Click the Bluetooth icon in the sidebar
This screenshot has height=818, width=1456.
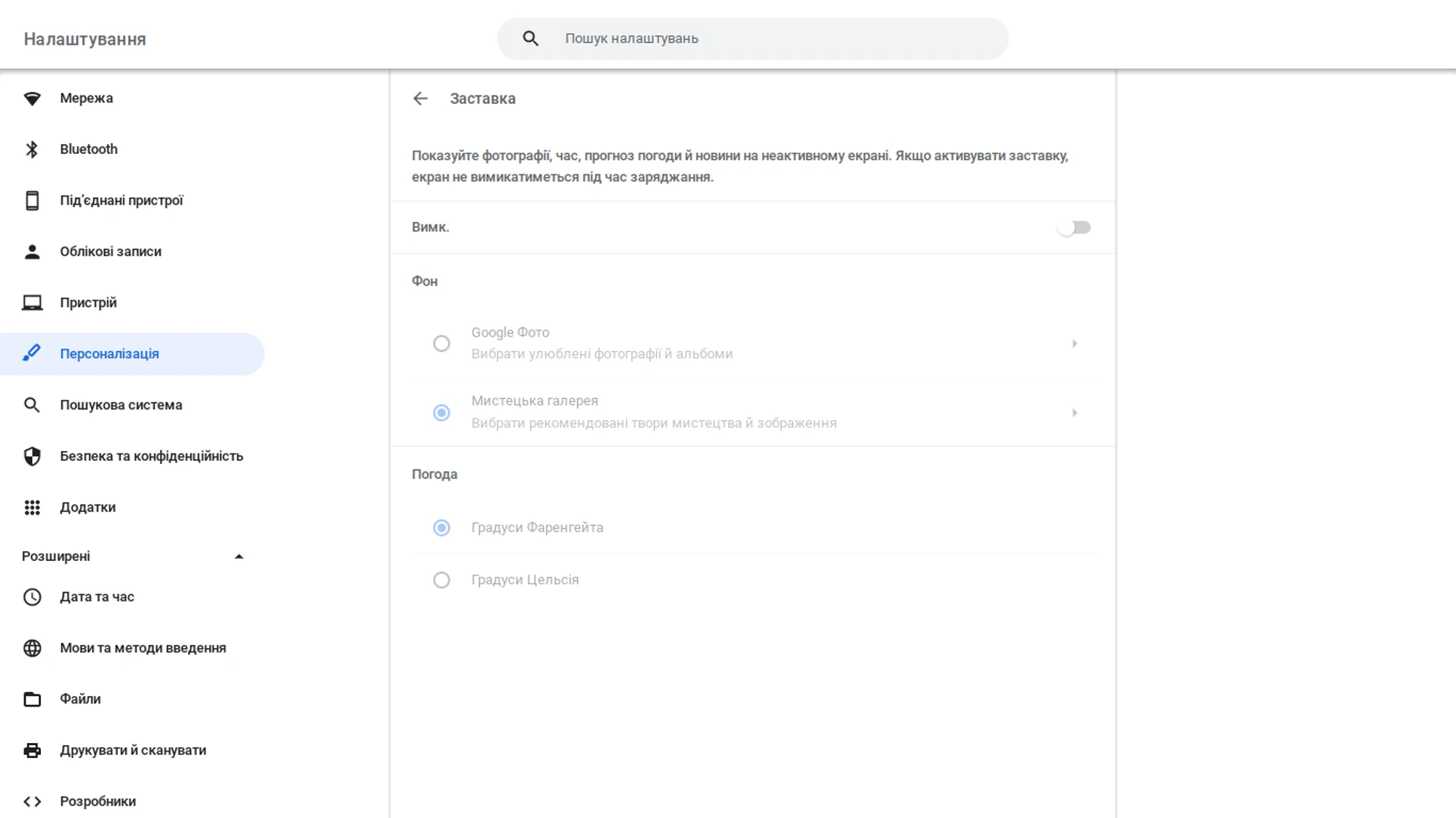(32, 149)
